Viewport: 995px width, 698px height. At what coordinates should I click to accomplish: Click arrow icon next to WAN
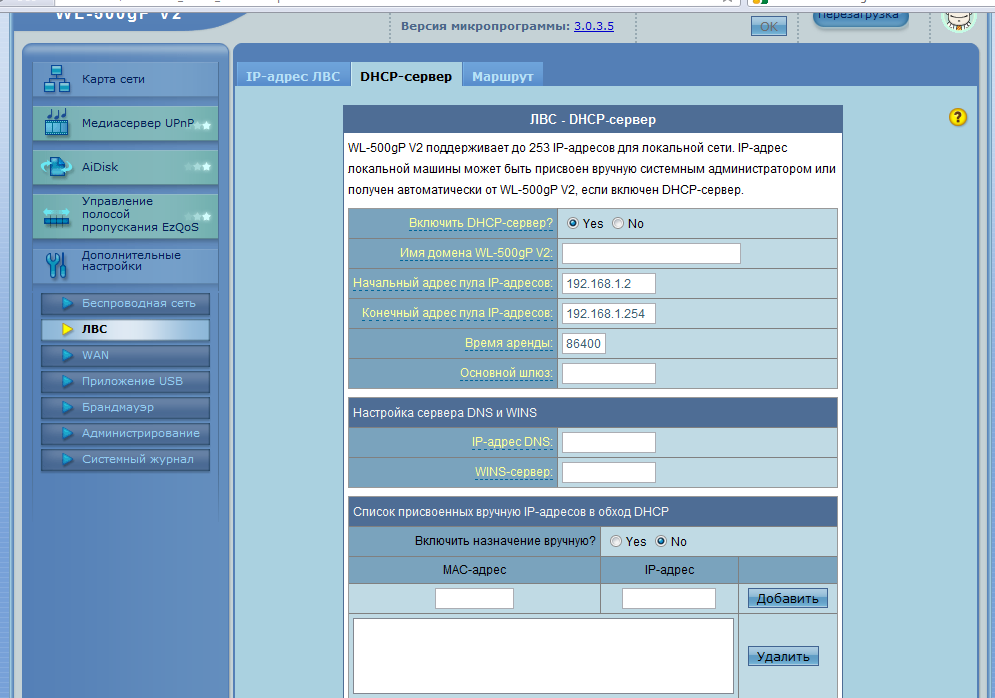pos(67,355)
